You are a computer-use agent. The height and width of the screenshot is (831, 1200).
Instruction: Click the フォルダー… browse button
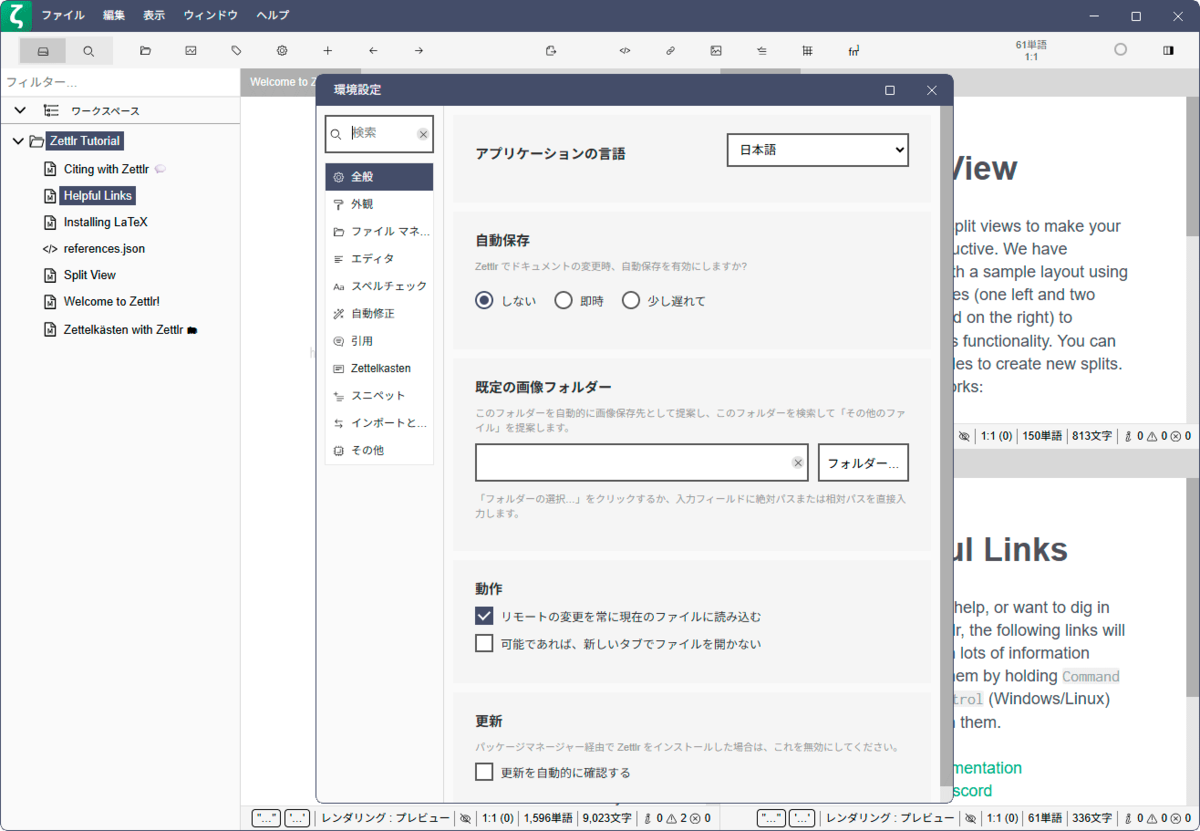point(863,463)
